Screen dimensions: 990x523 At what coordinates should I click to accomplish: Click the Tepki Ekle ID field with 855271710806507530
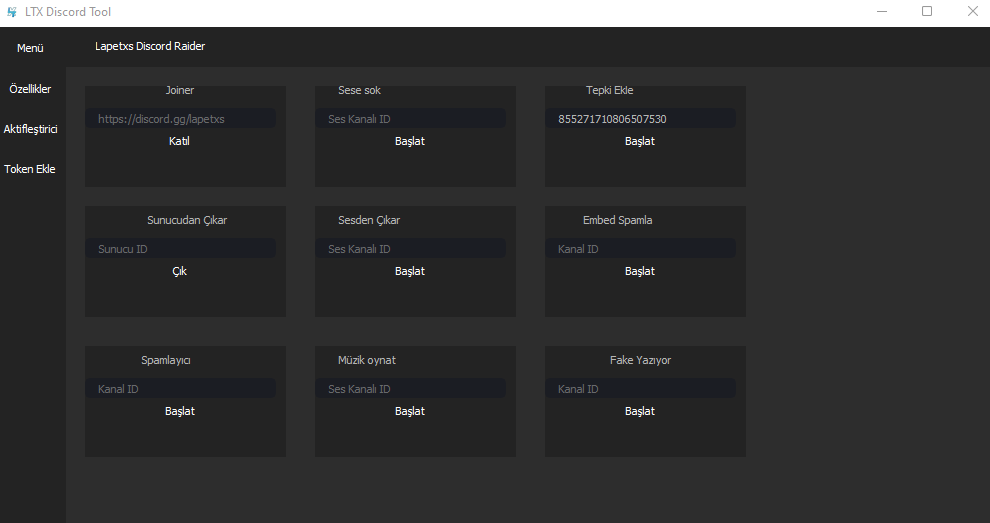coord(640,119)
